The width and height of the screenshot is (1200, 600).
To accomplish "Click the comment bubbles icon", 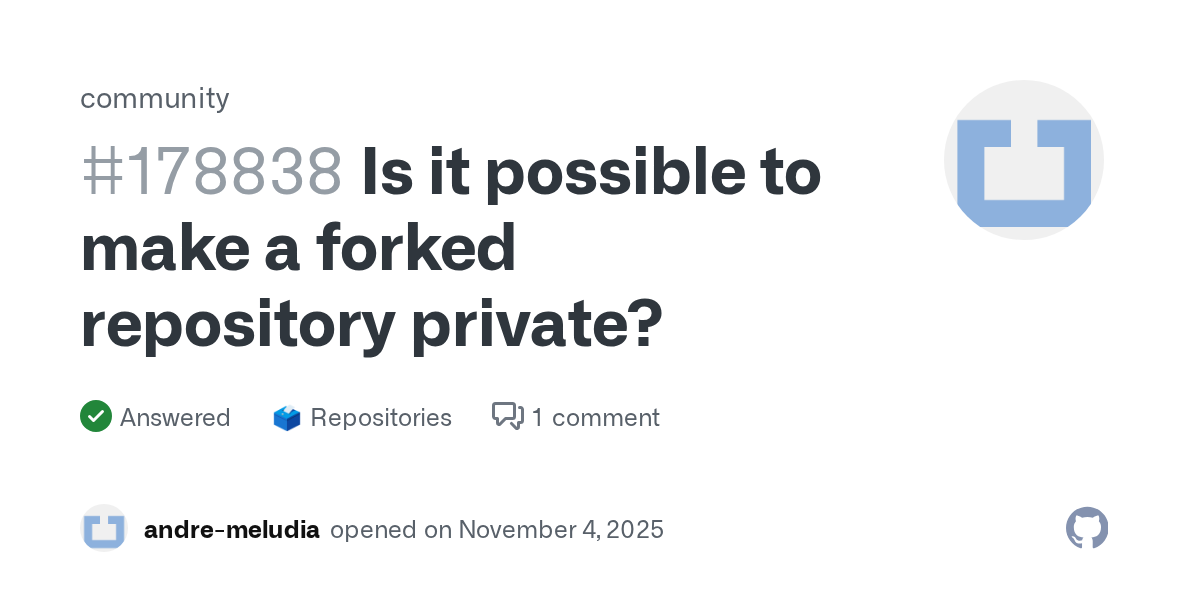I will click(508, 416).
